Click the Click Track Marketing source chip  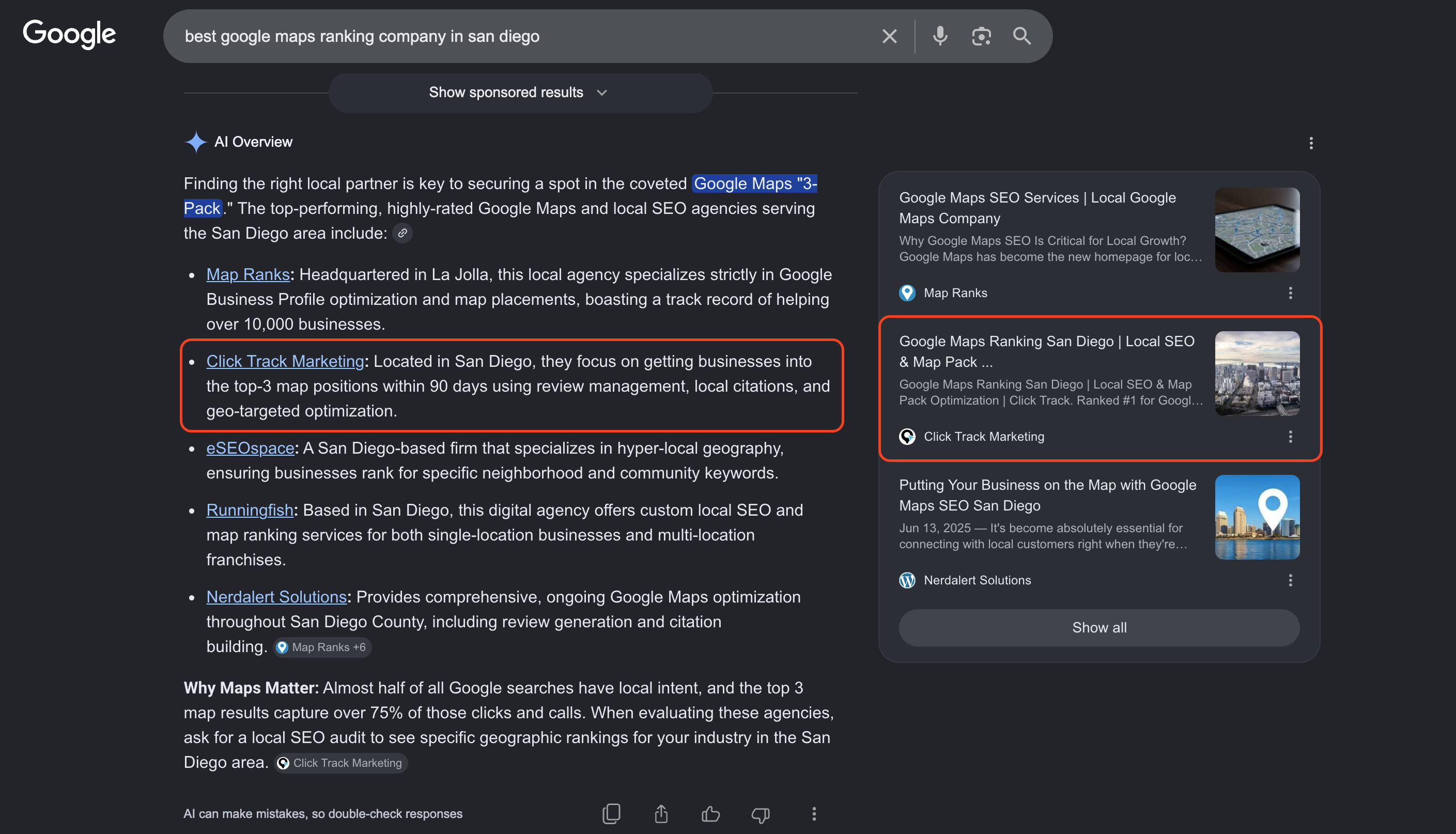click(x=340, y=762)
